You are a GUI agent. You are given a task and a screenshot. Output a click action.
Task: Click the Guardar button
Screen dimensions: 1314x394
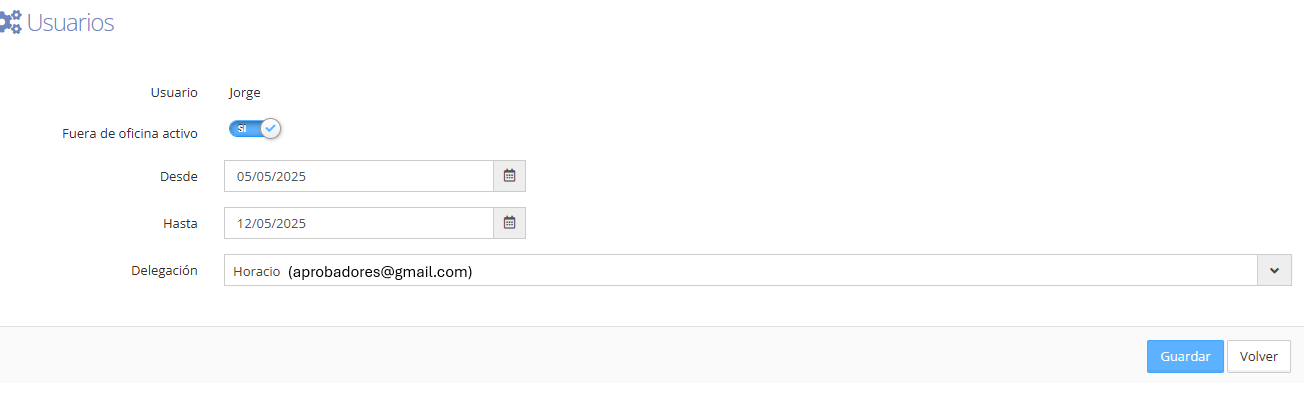pos(1185,356)
